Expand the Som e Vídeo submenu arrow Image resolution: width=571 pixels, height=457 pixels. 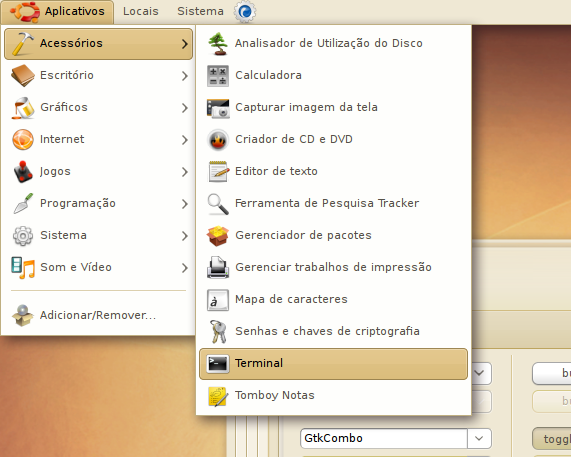(185, 268)
